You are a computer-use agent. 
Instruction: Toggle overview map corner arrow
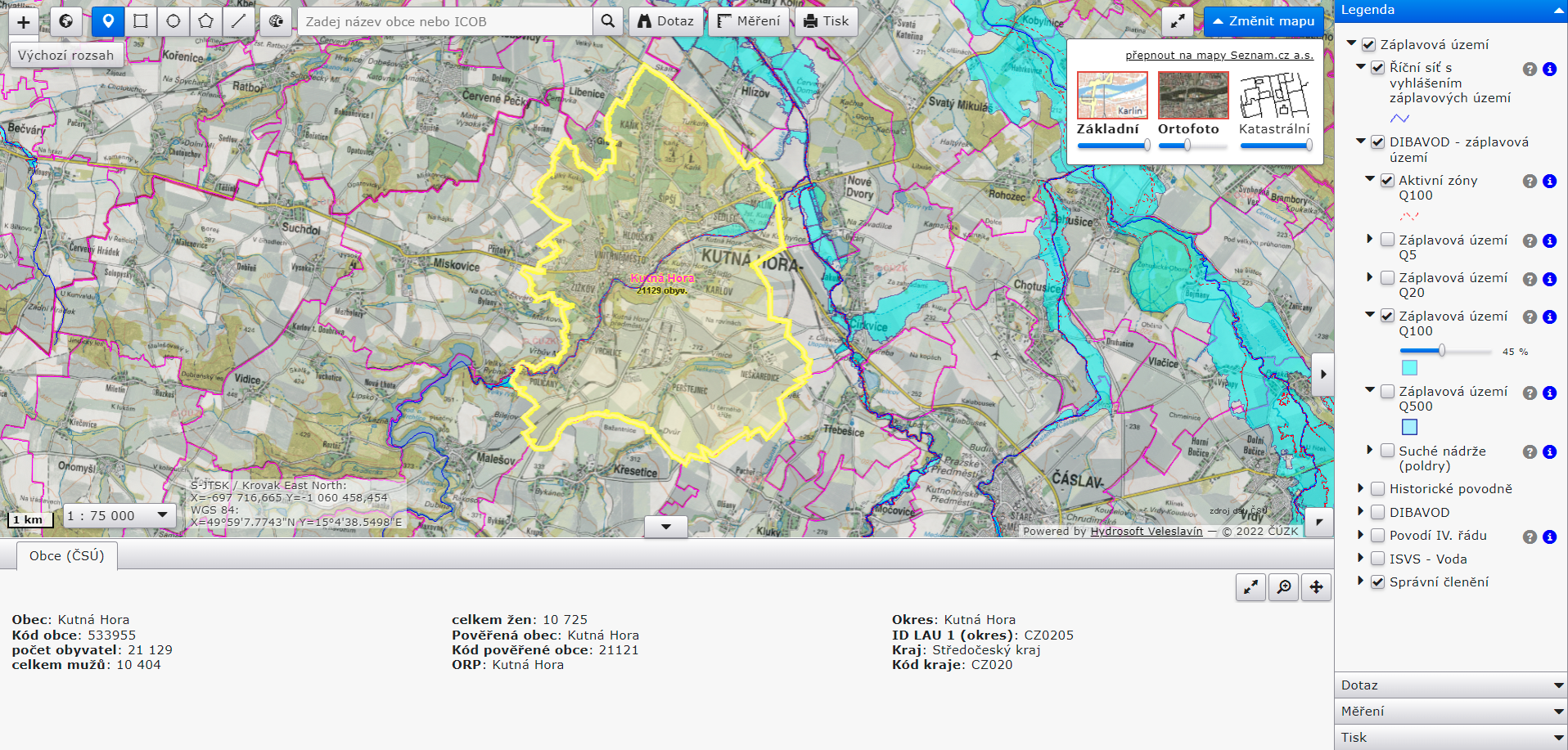1319,522
